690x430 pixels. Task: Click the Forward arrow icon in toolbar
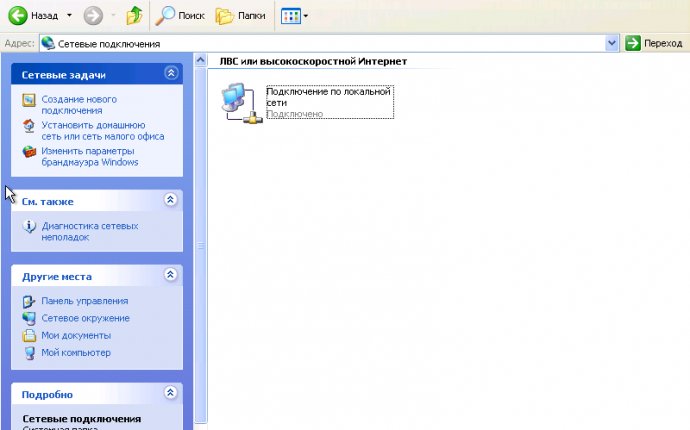click(x=93, y=16)
